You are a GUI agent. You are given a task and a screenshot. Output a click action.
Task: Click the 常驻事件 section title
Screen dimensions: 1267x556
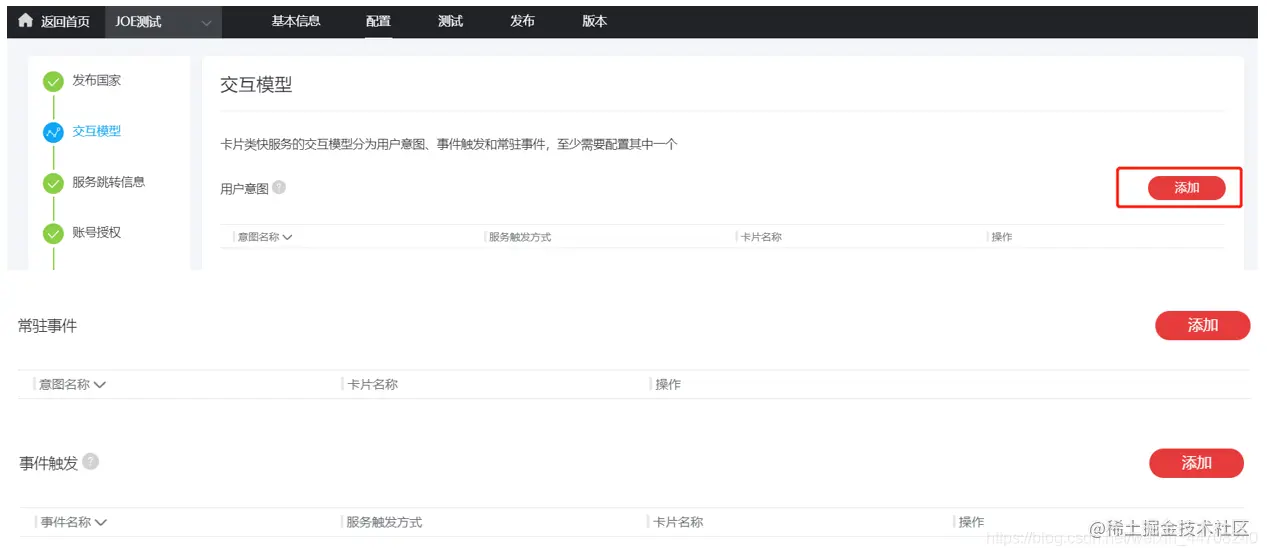47,326
